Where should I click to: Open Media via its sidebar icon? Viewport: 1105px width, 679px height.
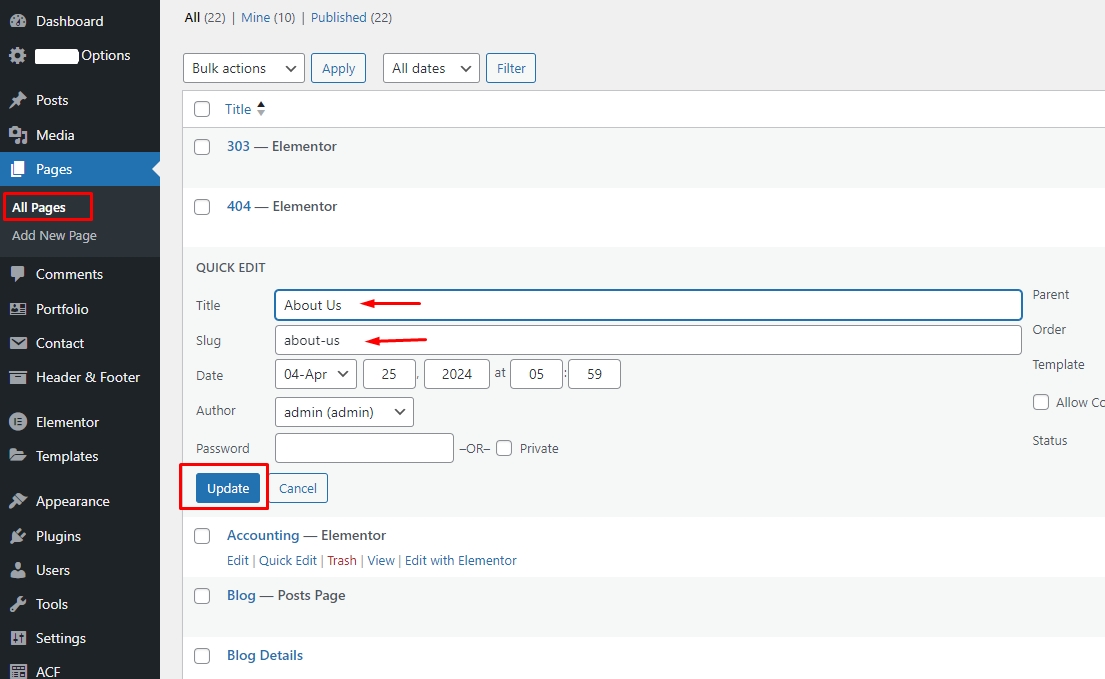tap(18, 135)
